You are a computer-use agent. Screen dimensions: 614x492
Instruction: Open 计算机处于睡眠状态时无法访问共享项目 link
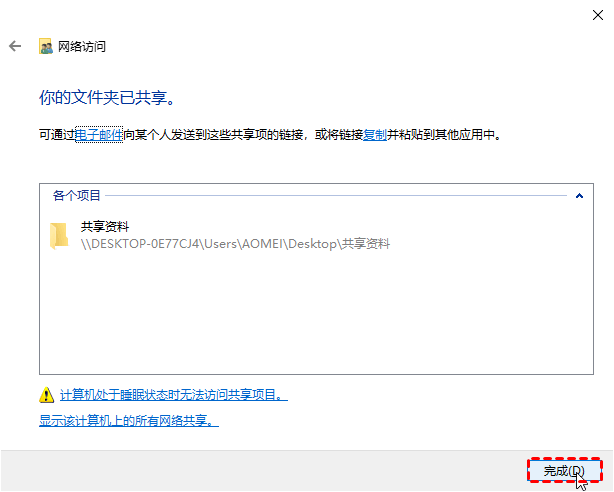174,395
